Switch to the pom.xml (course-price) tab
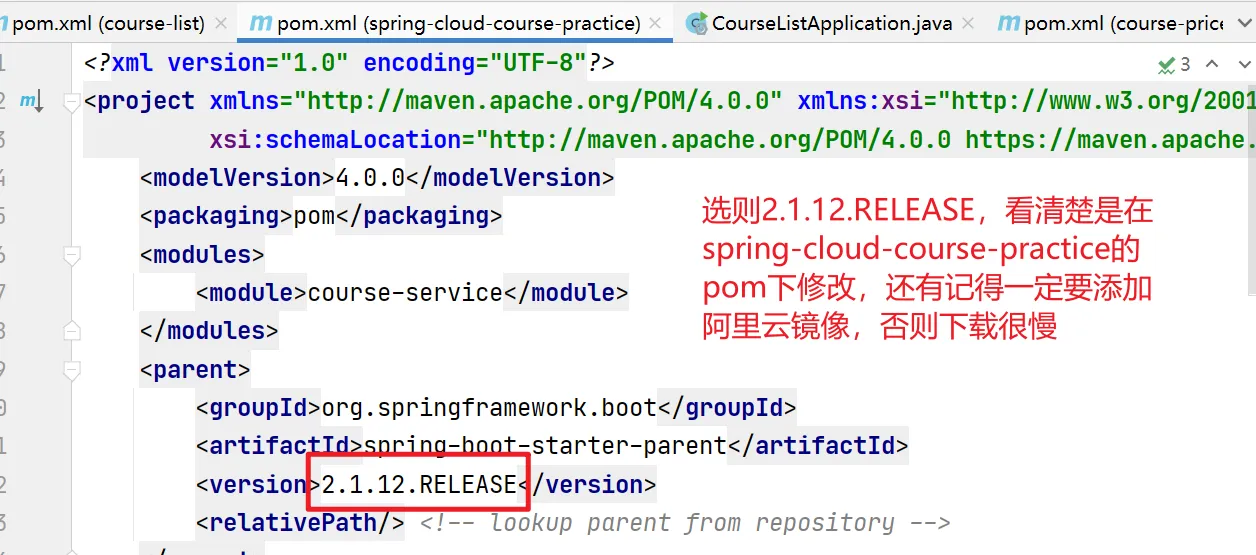This screenshot has height=555, width=1256. [1110, 22]
